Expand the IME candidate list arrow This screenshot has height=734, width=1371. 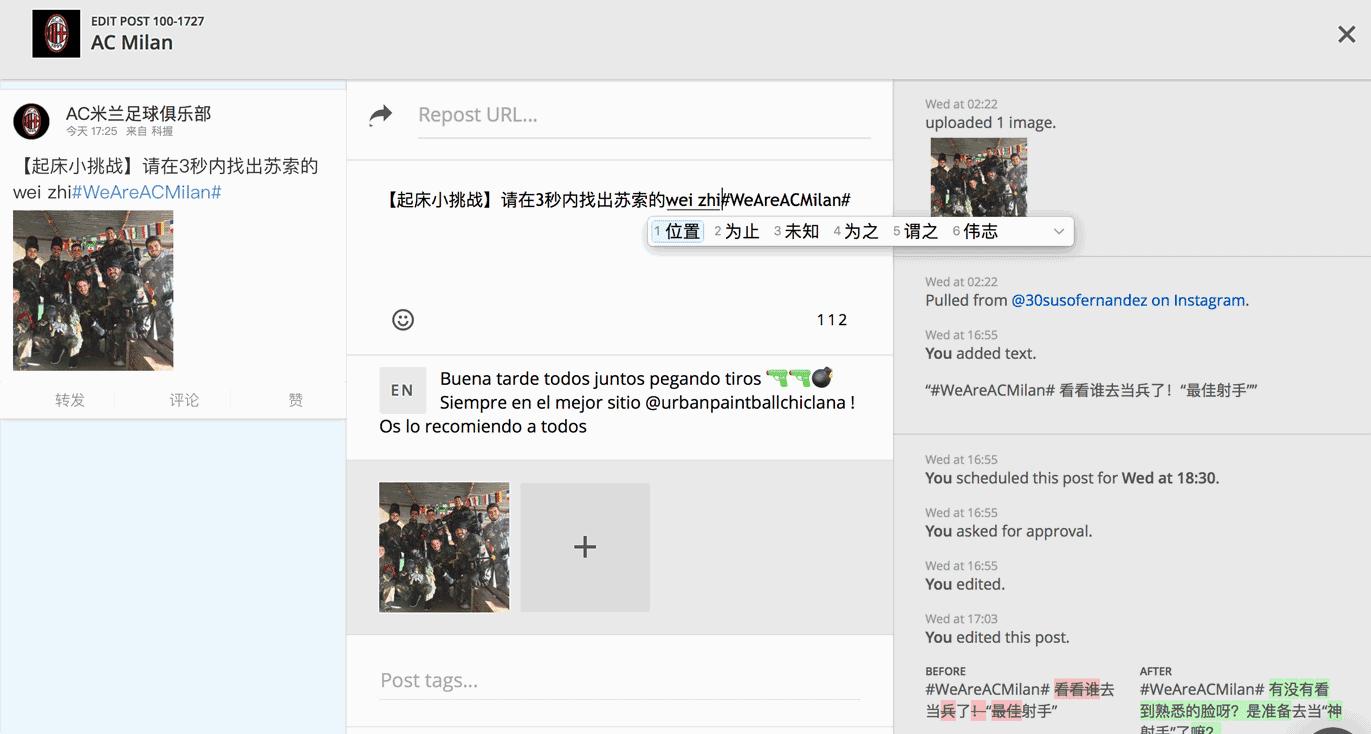point(1058,232)
